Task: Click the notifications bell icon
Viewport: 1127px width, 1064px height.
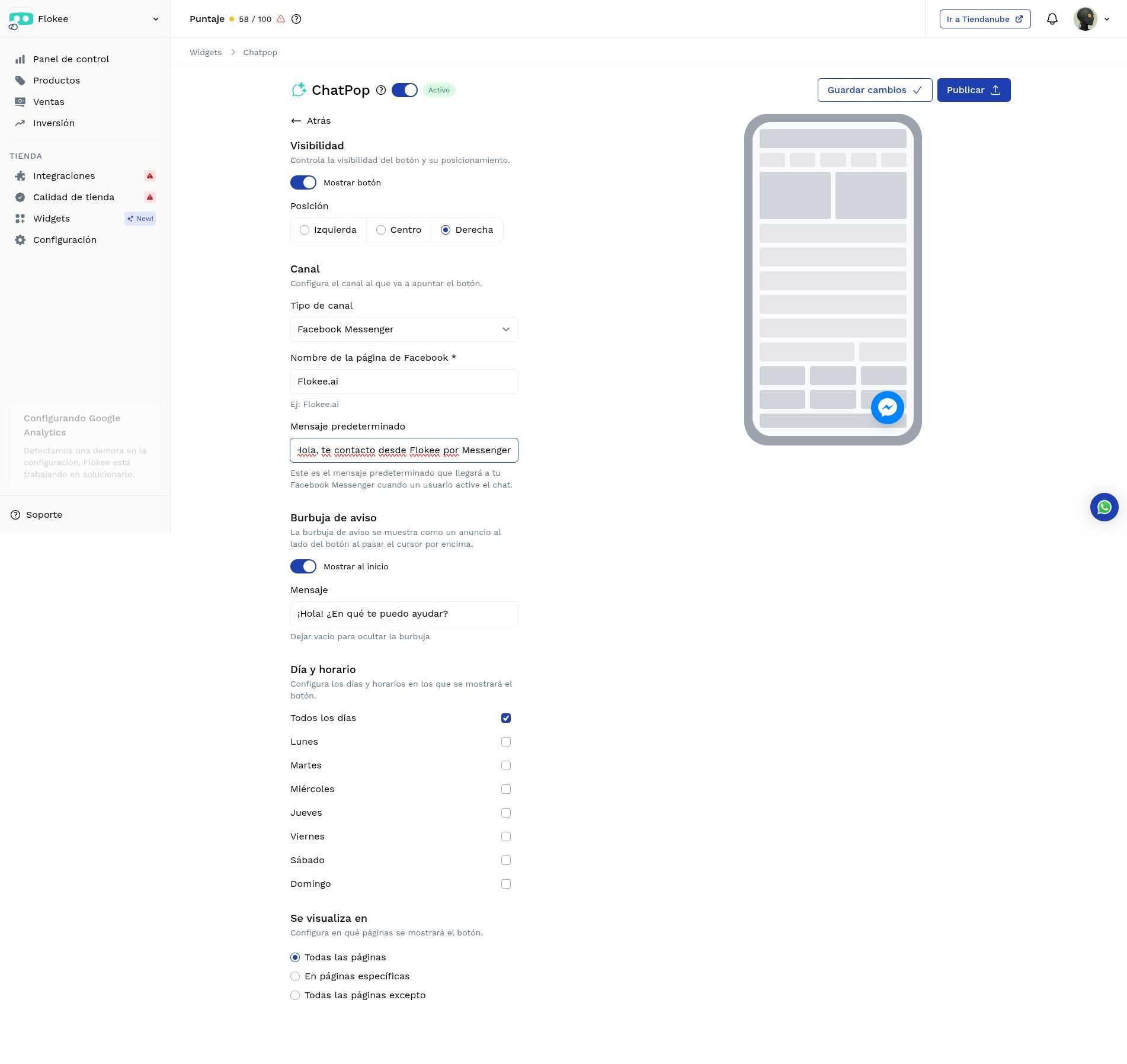Action: pos(1052,19)
